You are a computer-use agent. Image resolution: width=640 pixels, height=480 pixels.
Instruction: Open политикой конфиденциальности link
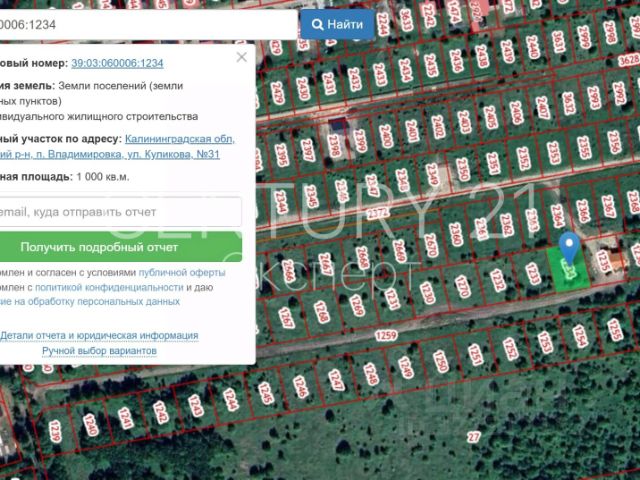(x=109, y=287)
